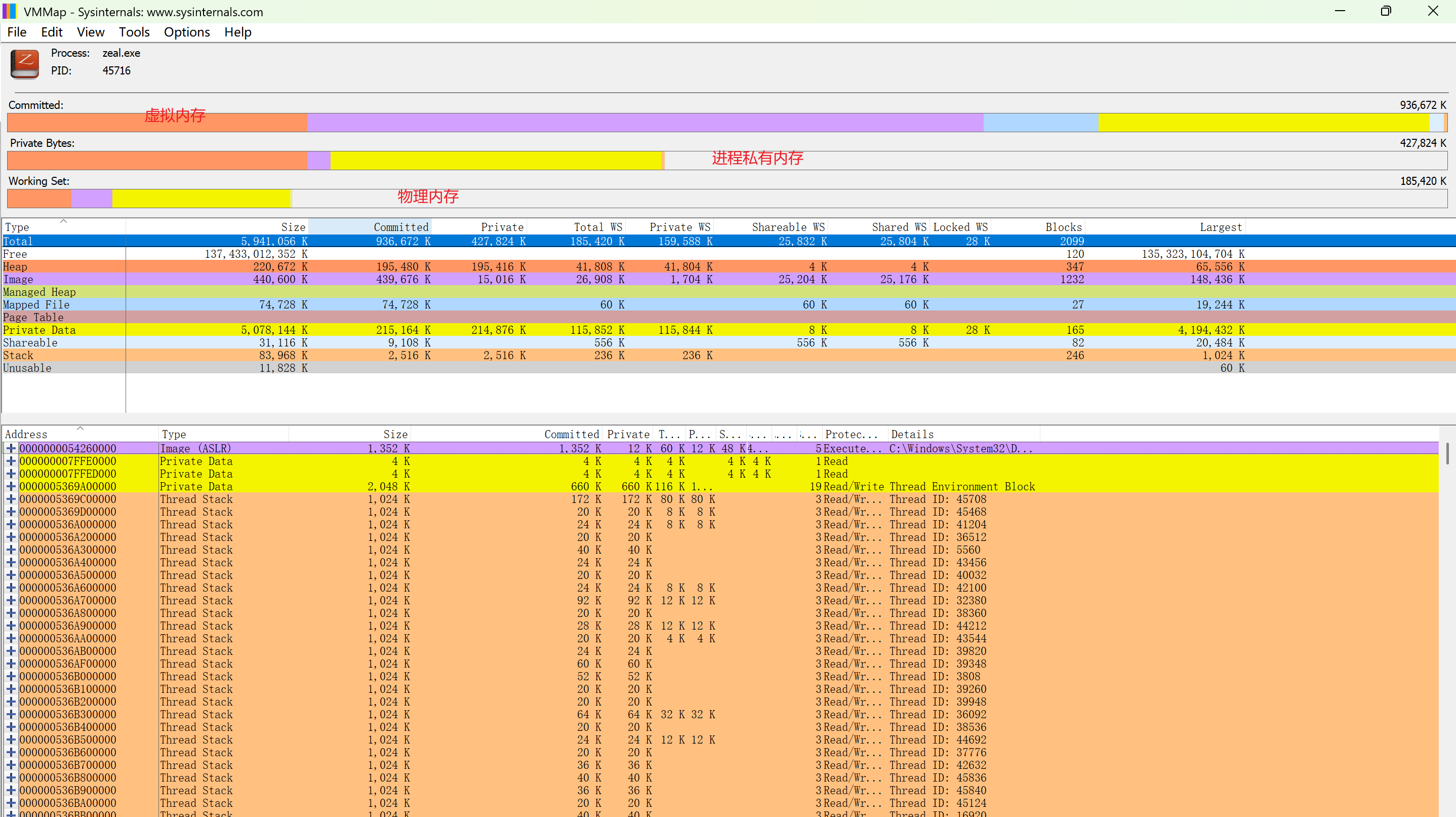Click the purple Image segment in Committed bar
The height and width of the screenshot is (817, 1456).
tap(644, 123)
